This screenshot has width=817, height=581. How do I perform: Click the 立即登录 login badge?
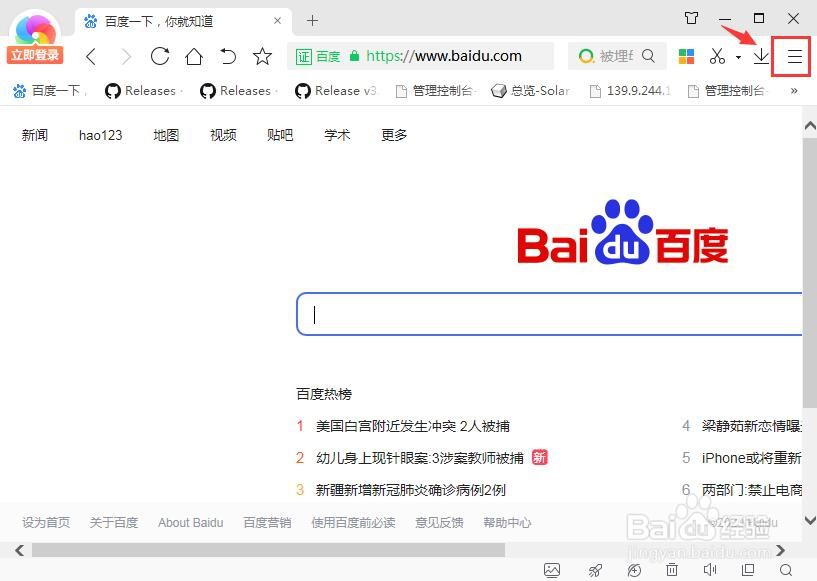35,55
